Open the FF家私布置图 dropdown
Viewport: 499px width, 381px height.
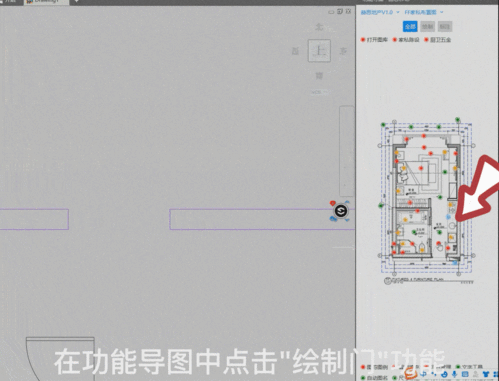(x=424, y=12)
